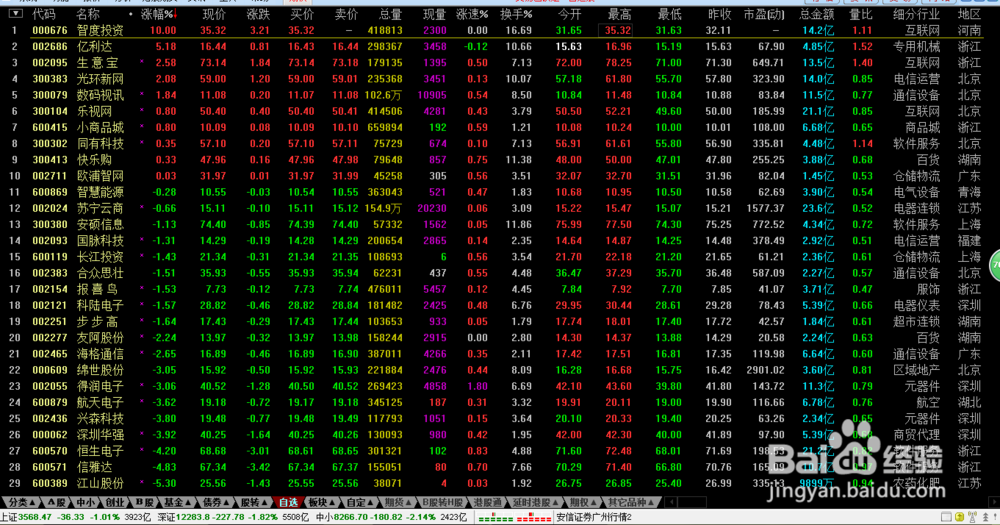1000x525 pixels.
Task: Click the 量比 column header
Action: (861, 13)
